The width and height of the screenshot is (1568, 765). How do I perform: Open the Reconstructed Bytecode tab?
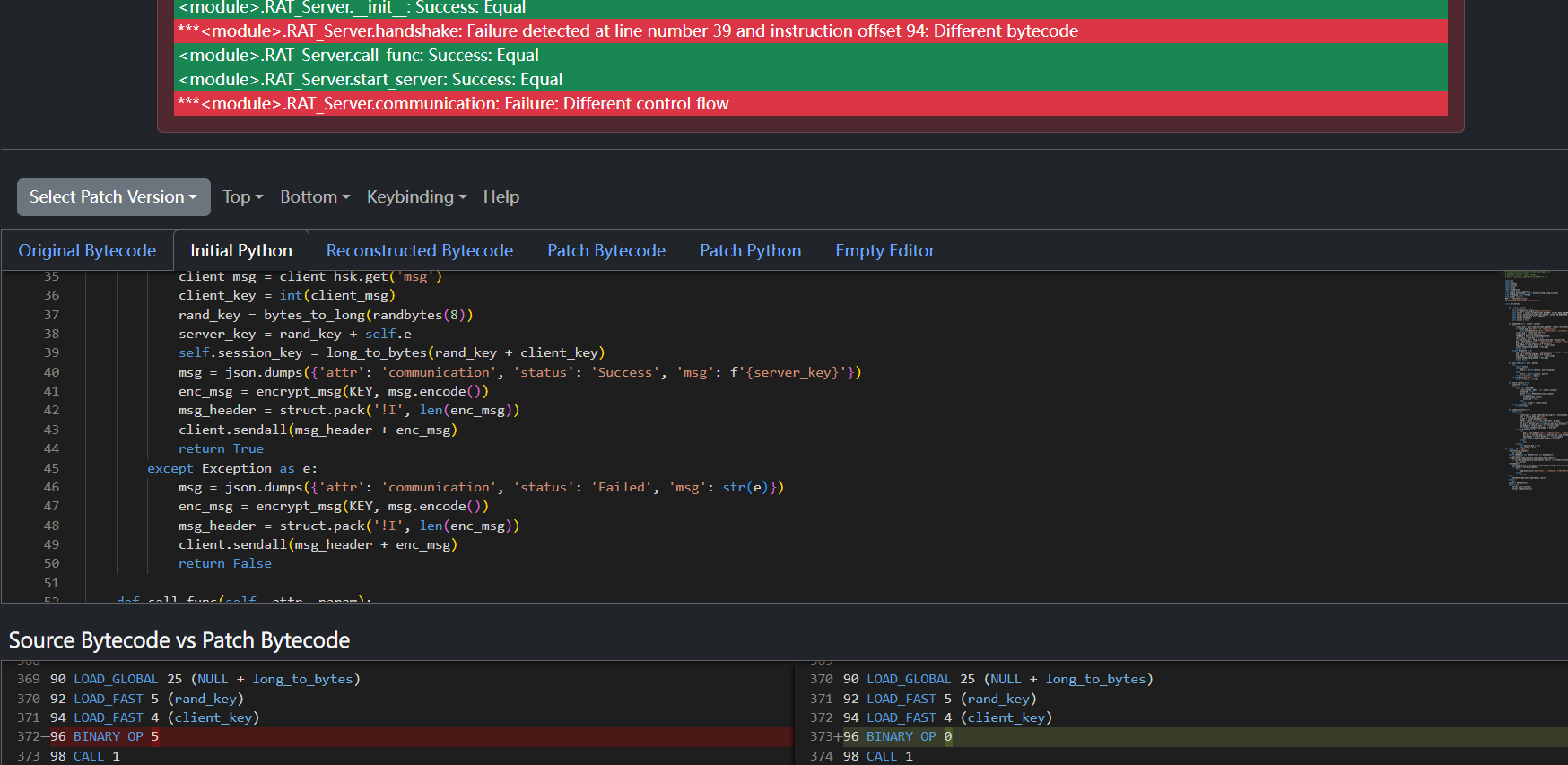[419, 251]
